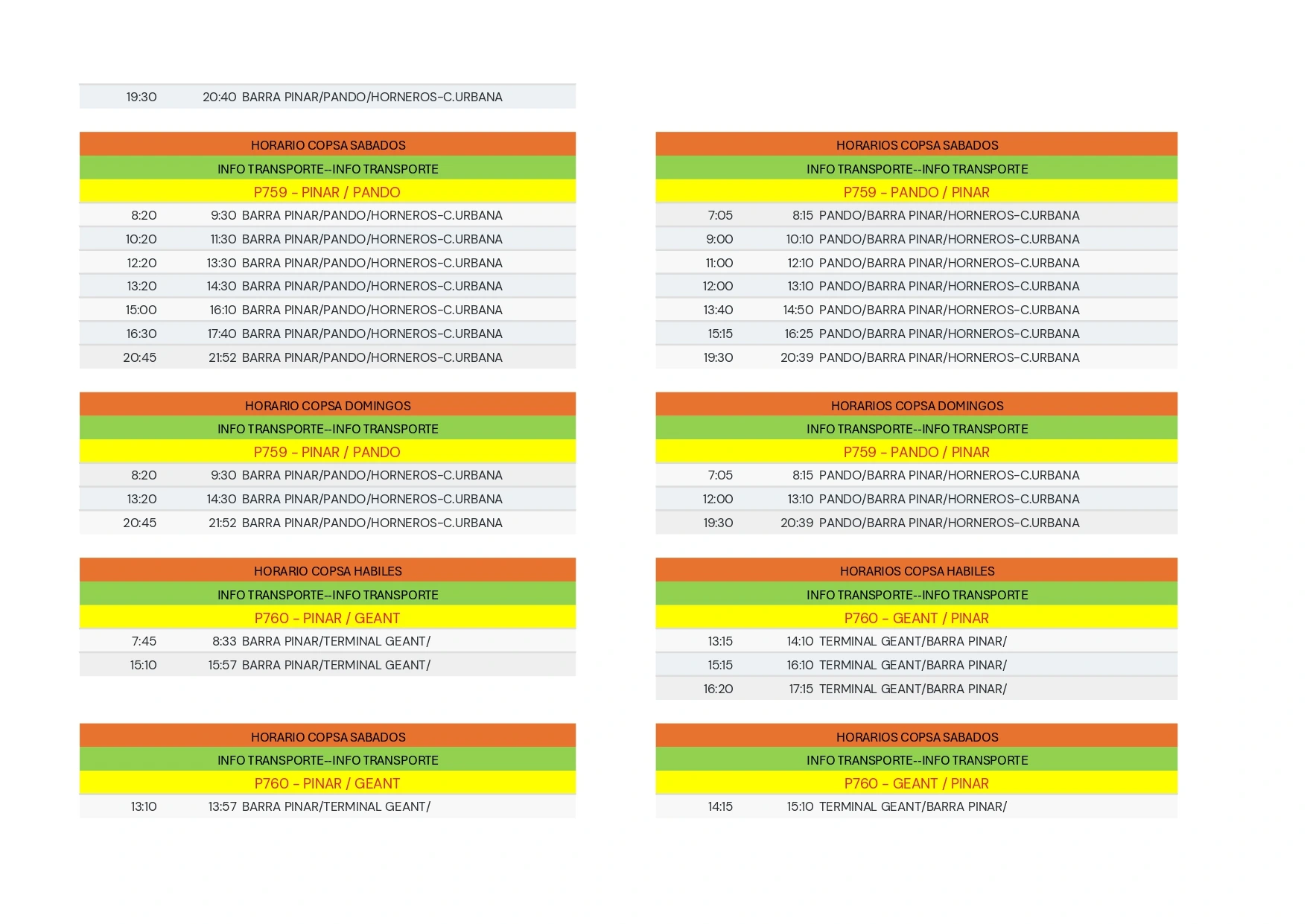The image size is (1307, 924).
Task: Click route text in the 16:20 row
Action: point(913,689)
